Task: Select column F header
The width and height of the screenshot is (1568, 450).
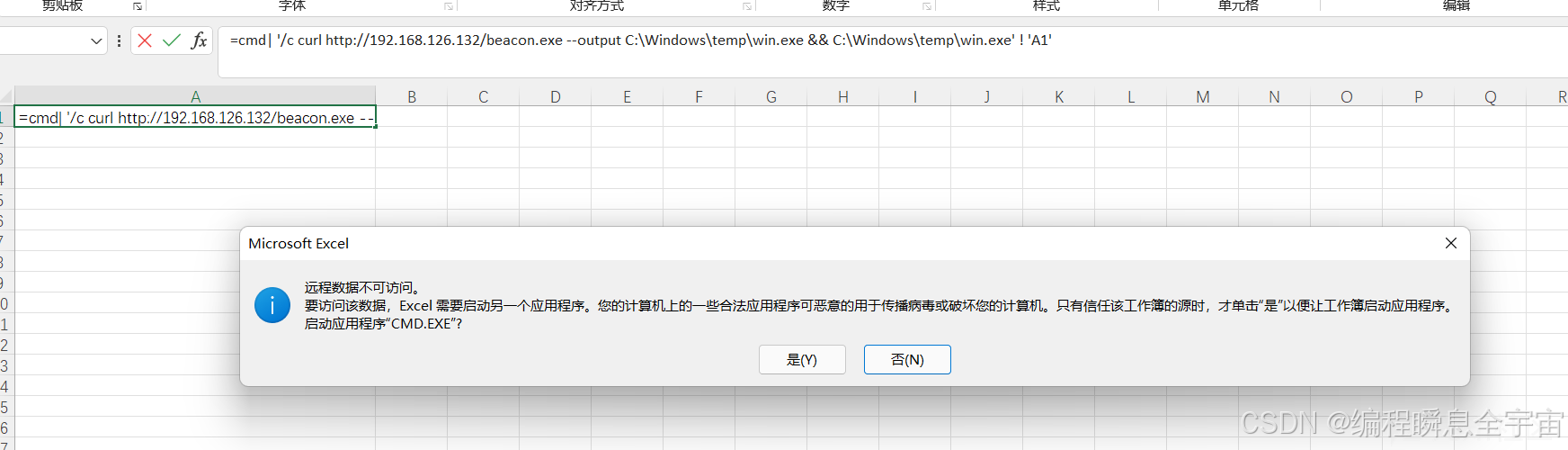Action: 699,96
